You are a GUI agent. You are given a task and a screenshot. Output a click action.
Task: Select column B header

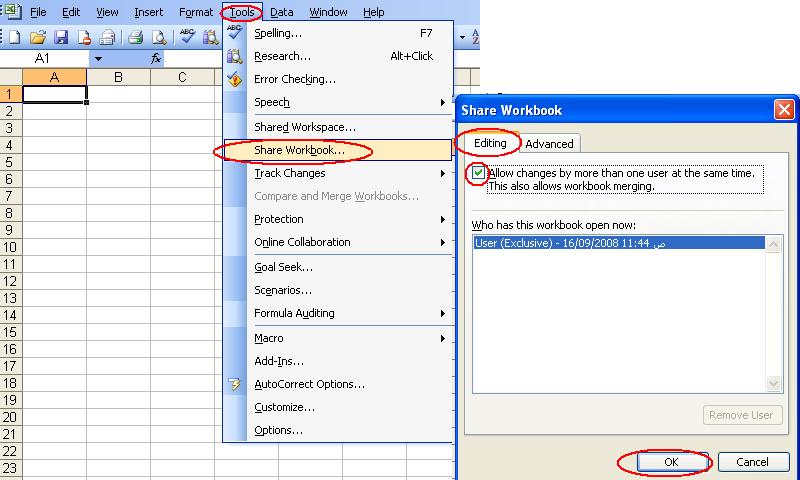pos(118,77)
